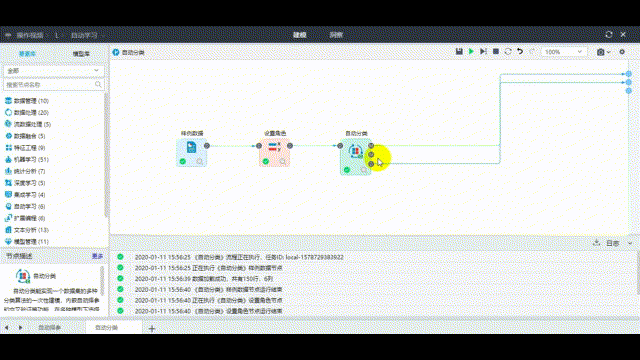The height and width of the screenshot is (360, 640).
Task: Click the refresh icon in title bar
Action: 609,35
